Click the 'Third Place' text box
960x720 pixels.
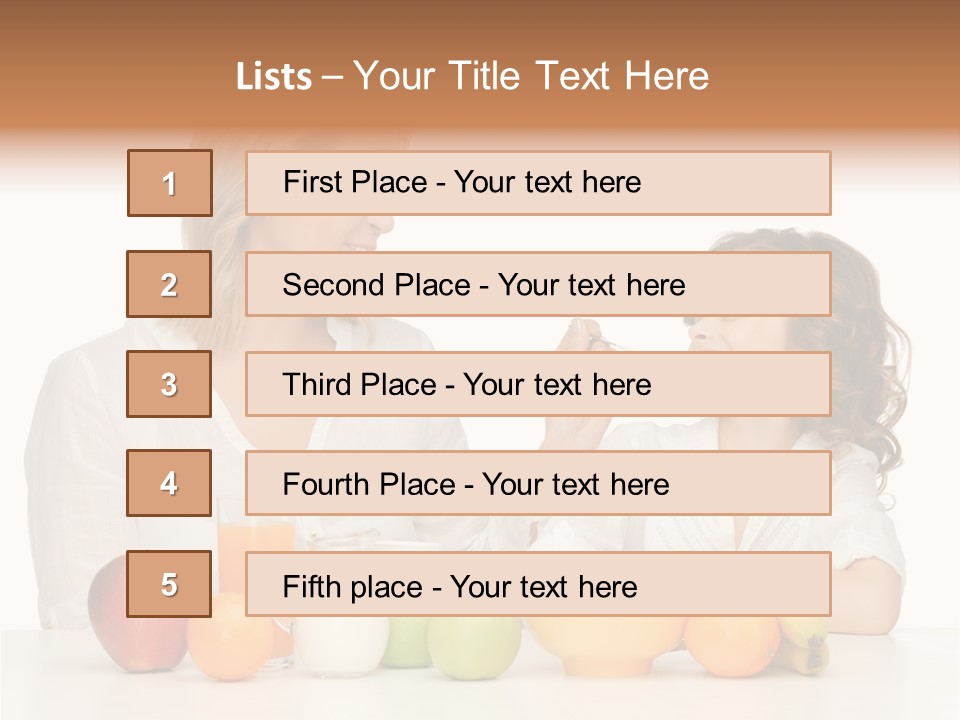[538, 384]
